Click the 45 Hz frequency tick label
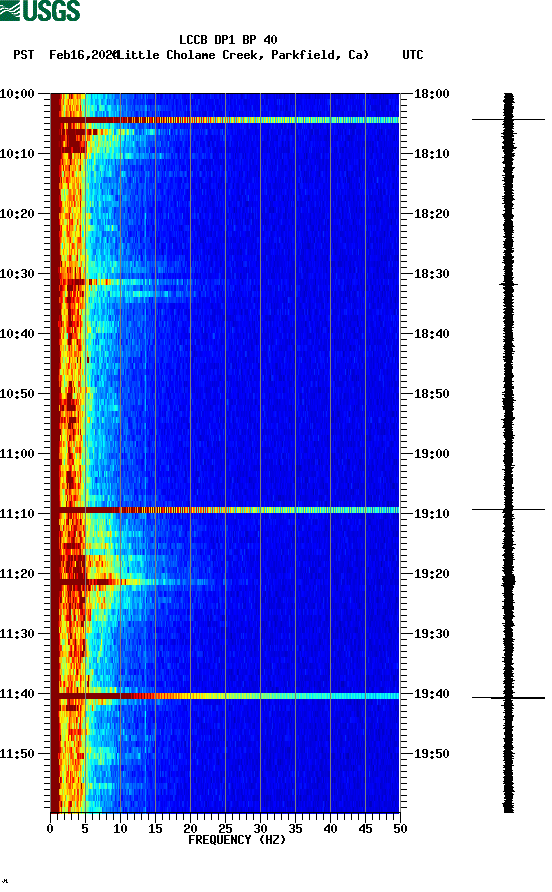The image size is (552, 892). tap(365, 829)
